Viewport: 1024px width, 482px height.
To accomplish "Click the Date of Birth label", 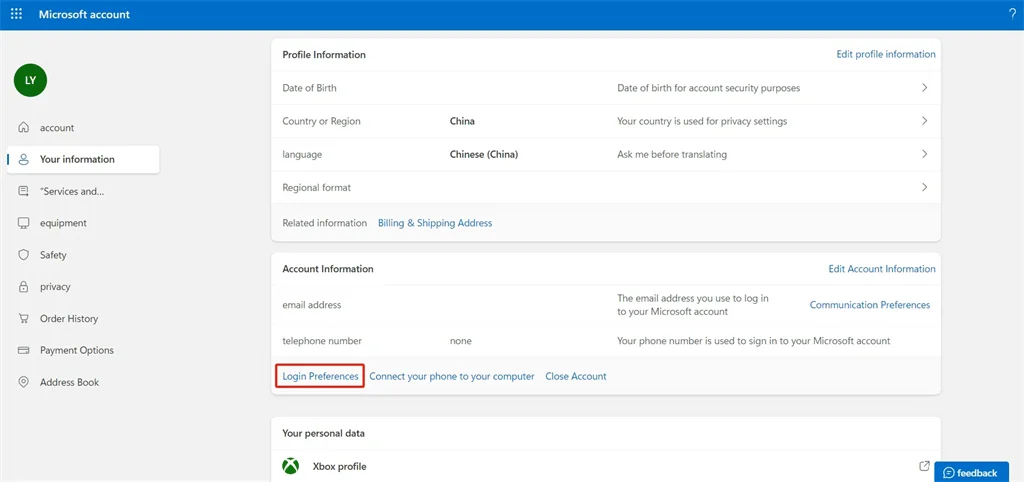I will tap(310, 88).
